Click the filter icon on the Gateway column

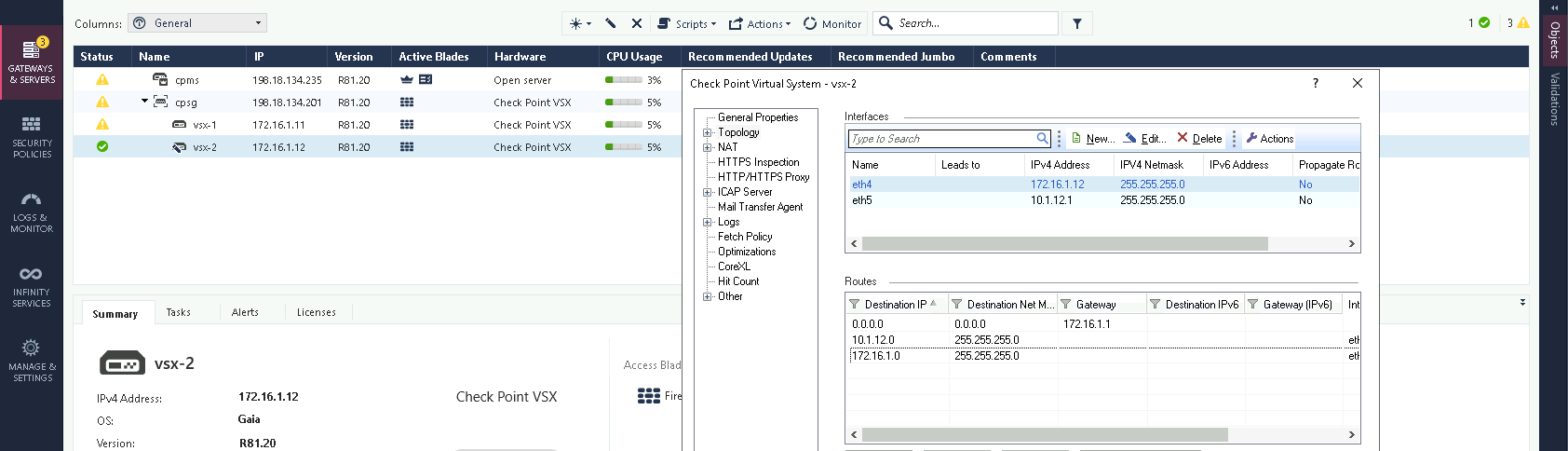click(1066, 305)
